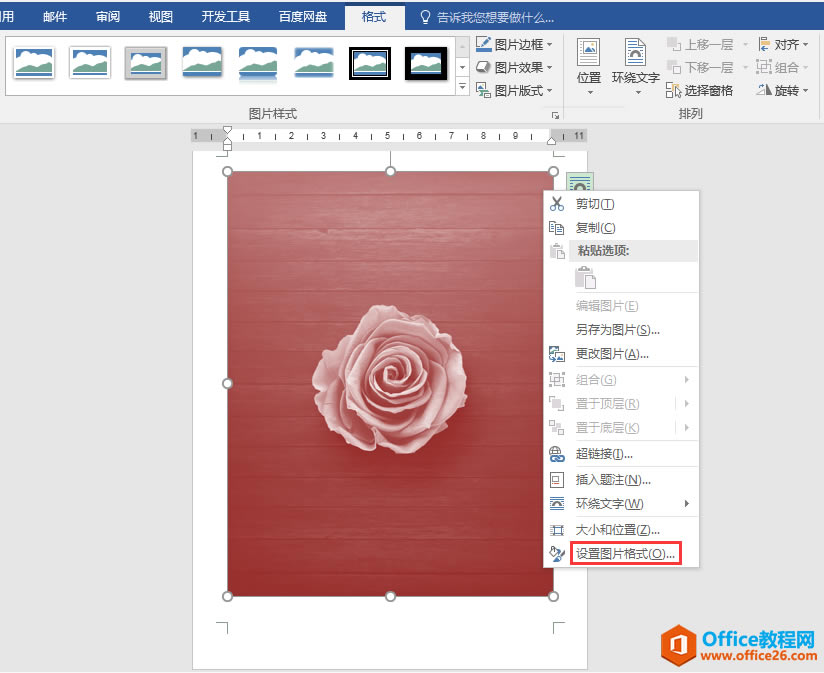Click the lightbulb Tell Me icon

[x=425, y=17]
